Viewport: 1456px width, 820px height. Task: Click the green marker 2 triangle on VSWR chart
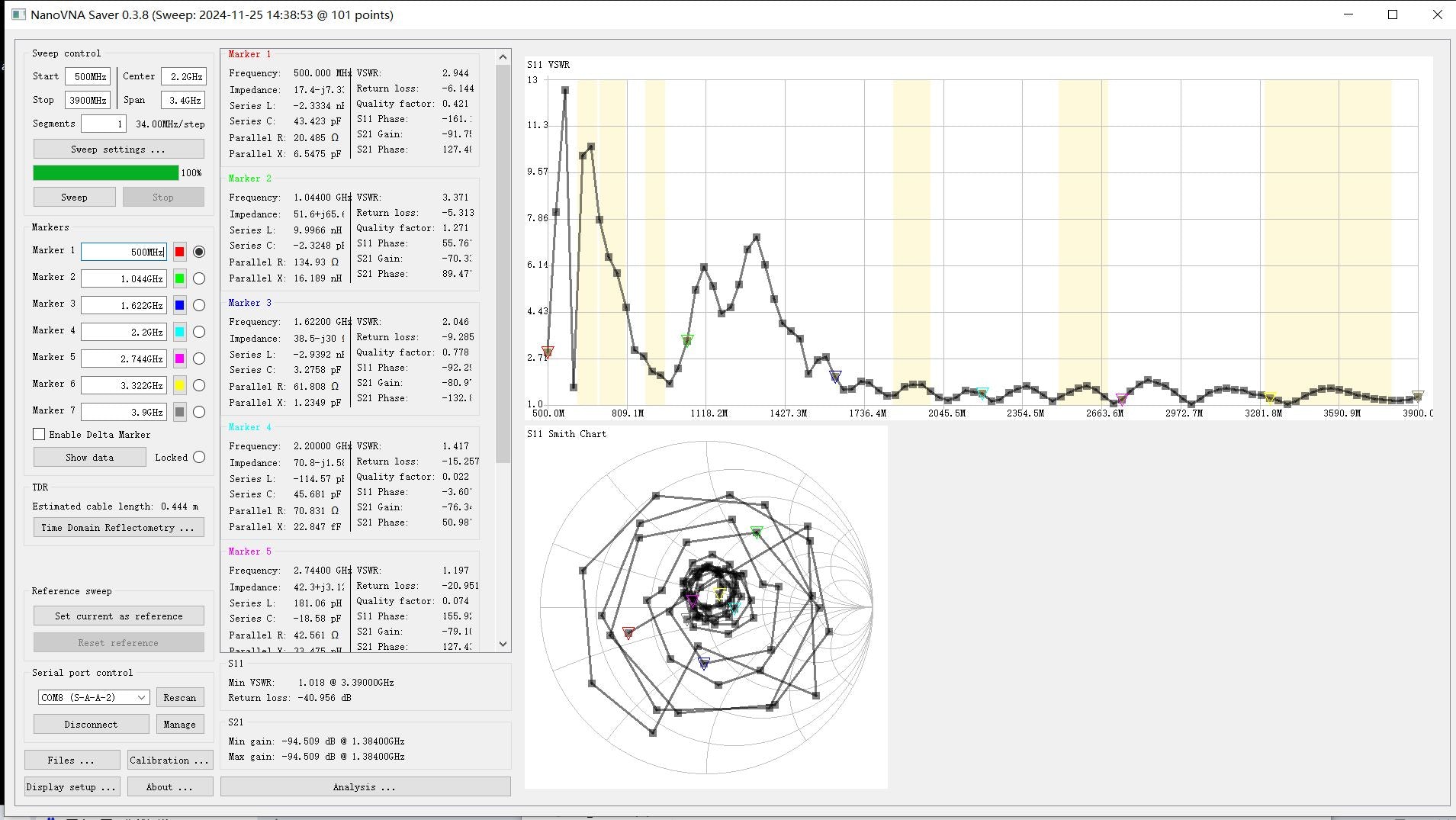[x=687, y=340]
